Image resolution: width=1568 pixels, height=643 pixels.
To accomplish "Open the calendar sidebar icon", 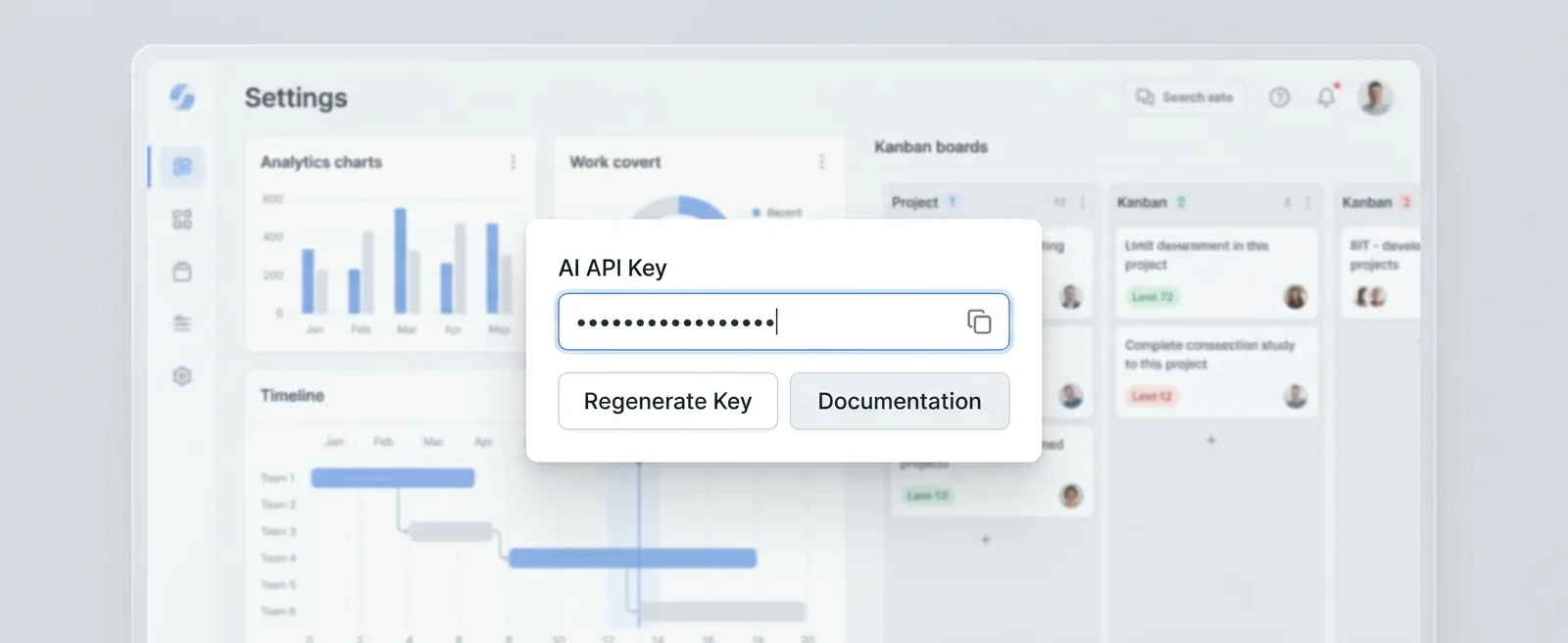I will (182, 272).
